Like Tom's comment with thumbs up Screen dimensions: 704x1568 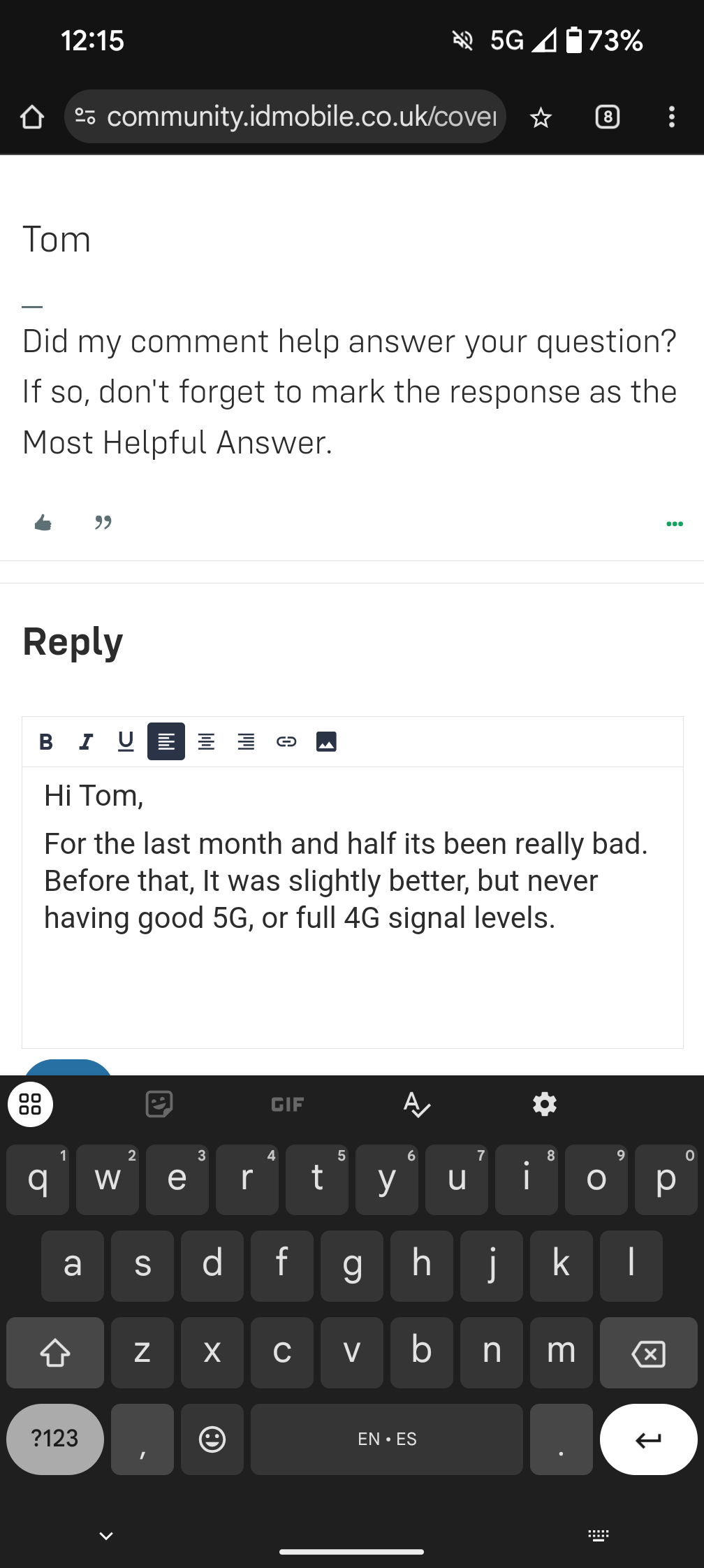(x=43, y=523)
